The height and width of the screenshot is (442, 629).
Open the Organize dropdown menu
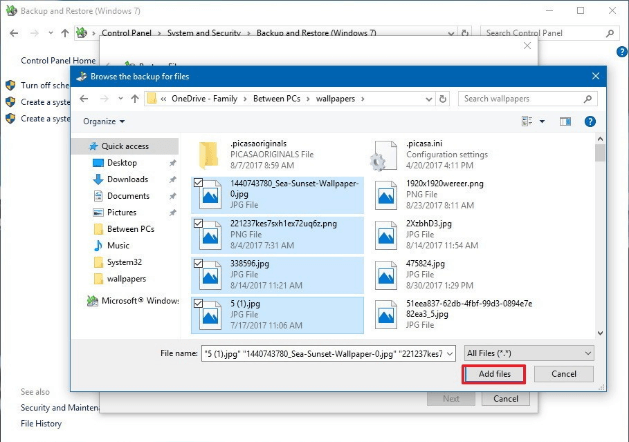coord(105,121)
